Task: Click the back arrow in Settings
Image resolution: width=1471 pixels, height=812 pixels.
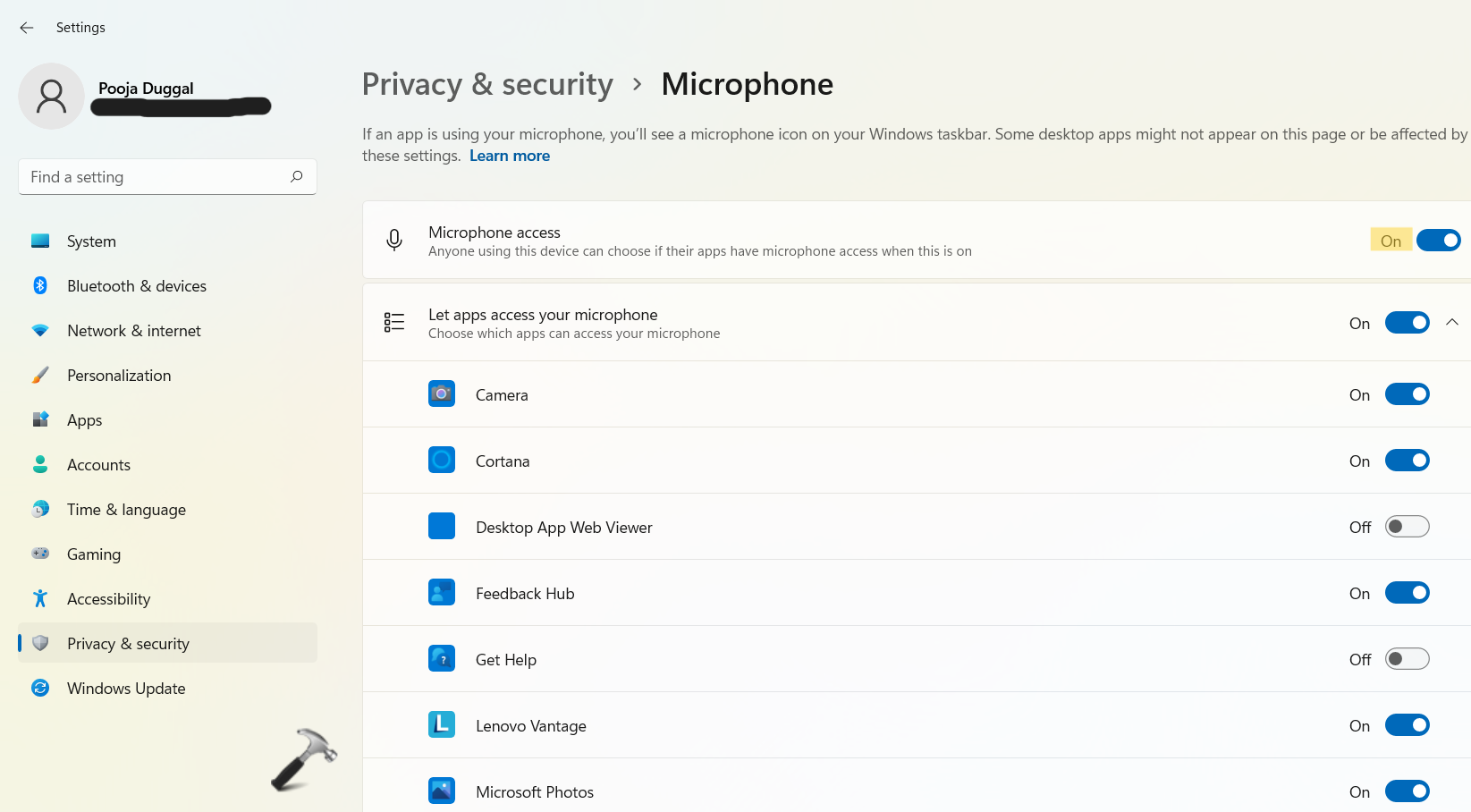Action: (27, 28)
